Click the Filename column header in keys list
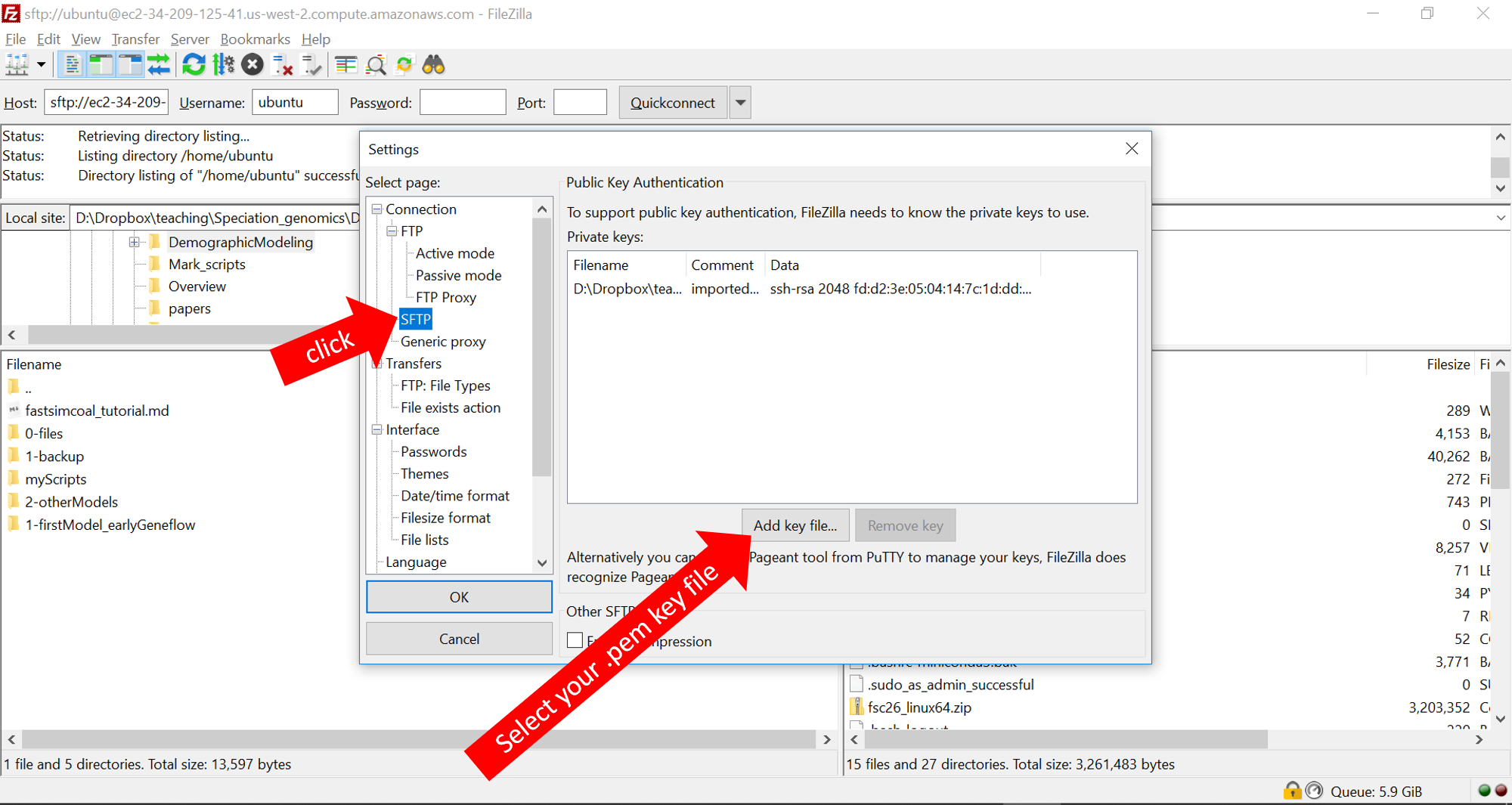Viewport: 1512px width, 805px height. click(x=627, y=265)
